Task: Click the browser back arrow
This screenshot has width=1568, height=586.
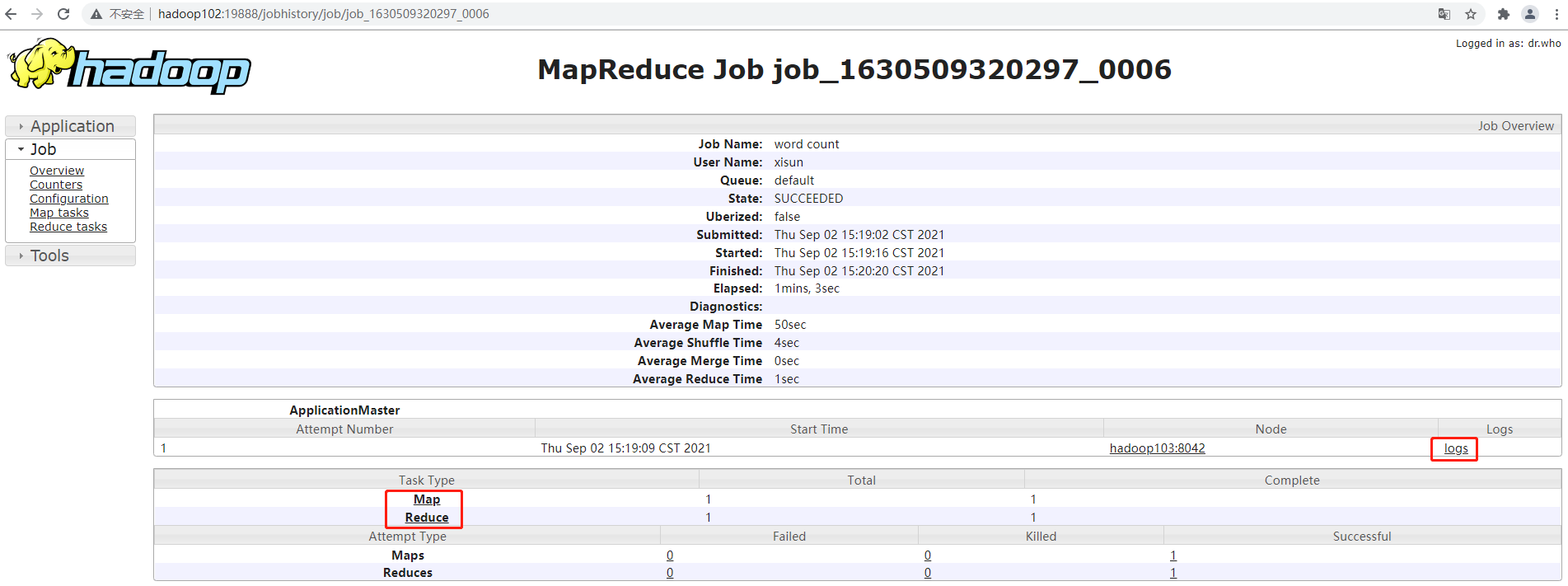Action: tap(12, 14)
